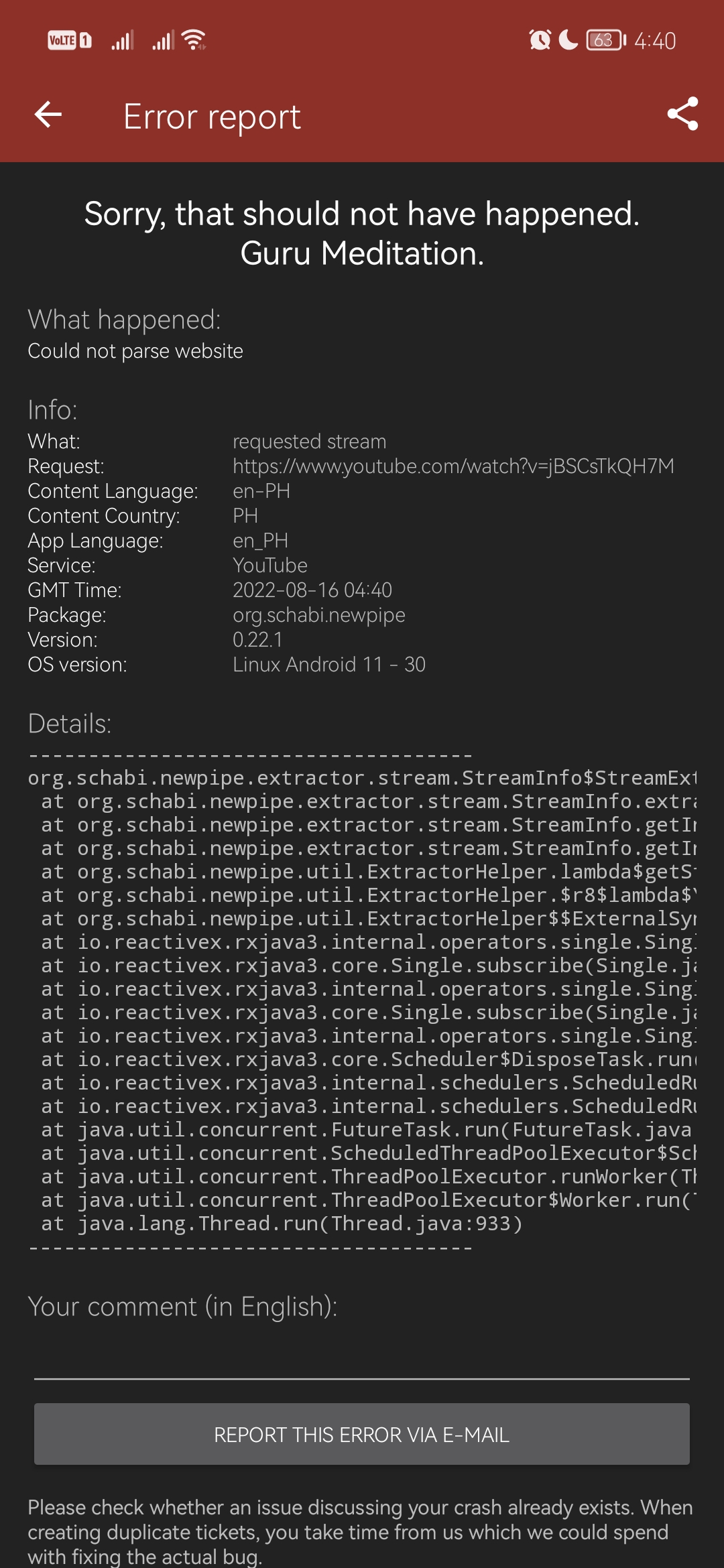Tap the Version value 0.22.1

(257, 639)
